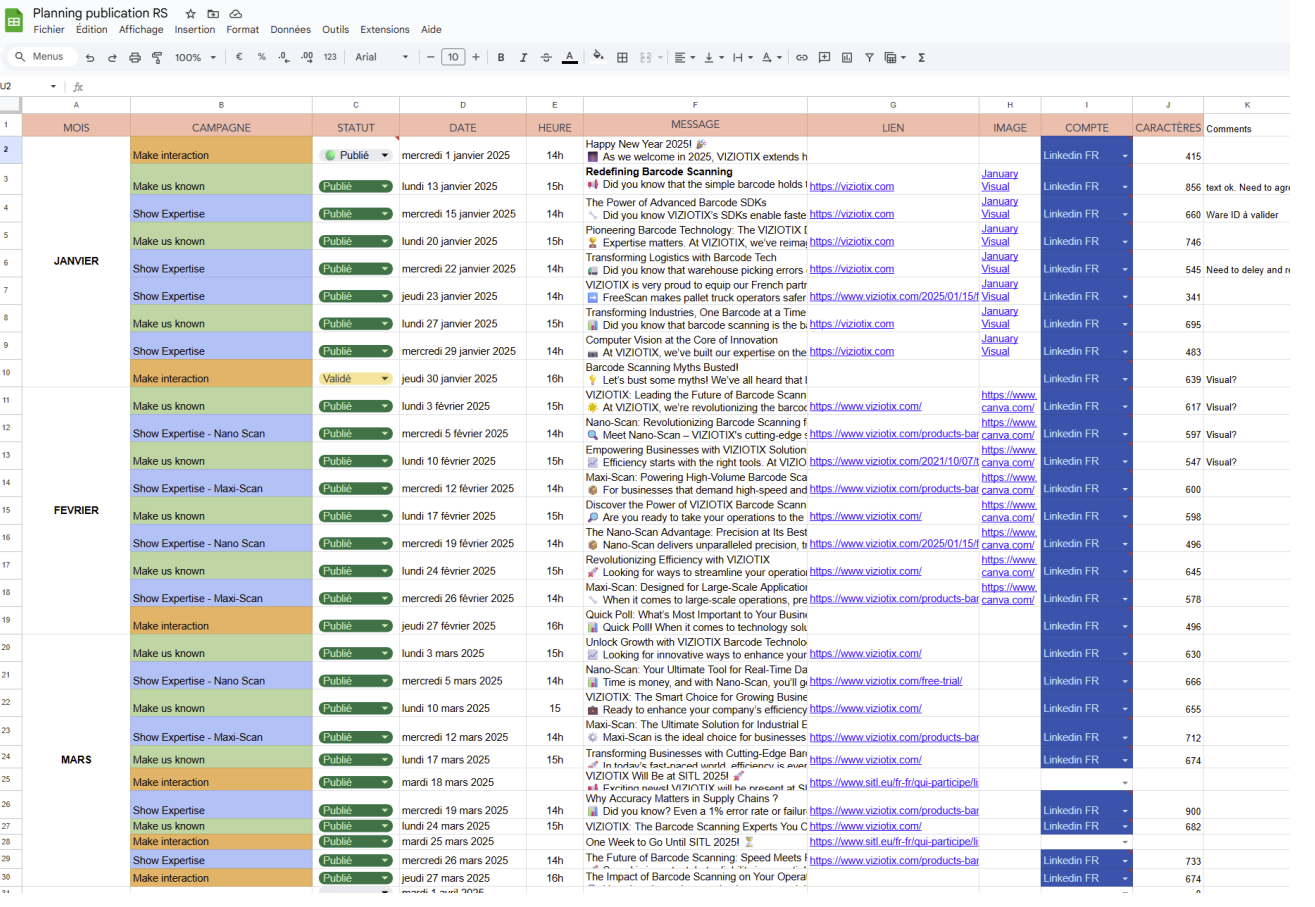
Task: Decrease the font size
Action: click(x=431, y=57)
